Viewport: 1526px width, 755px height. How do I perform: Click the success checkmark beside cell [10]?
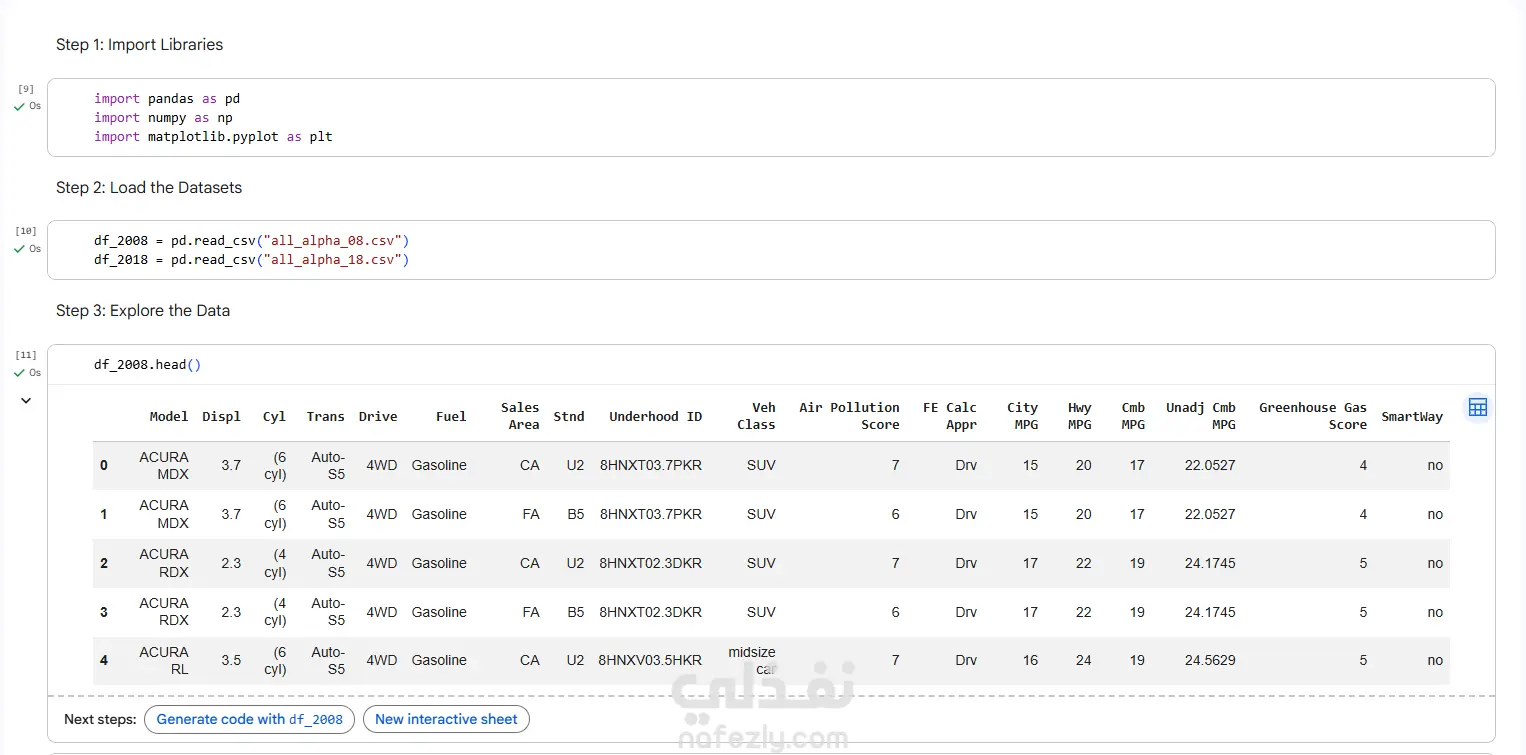tap(19, 249)
